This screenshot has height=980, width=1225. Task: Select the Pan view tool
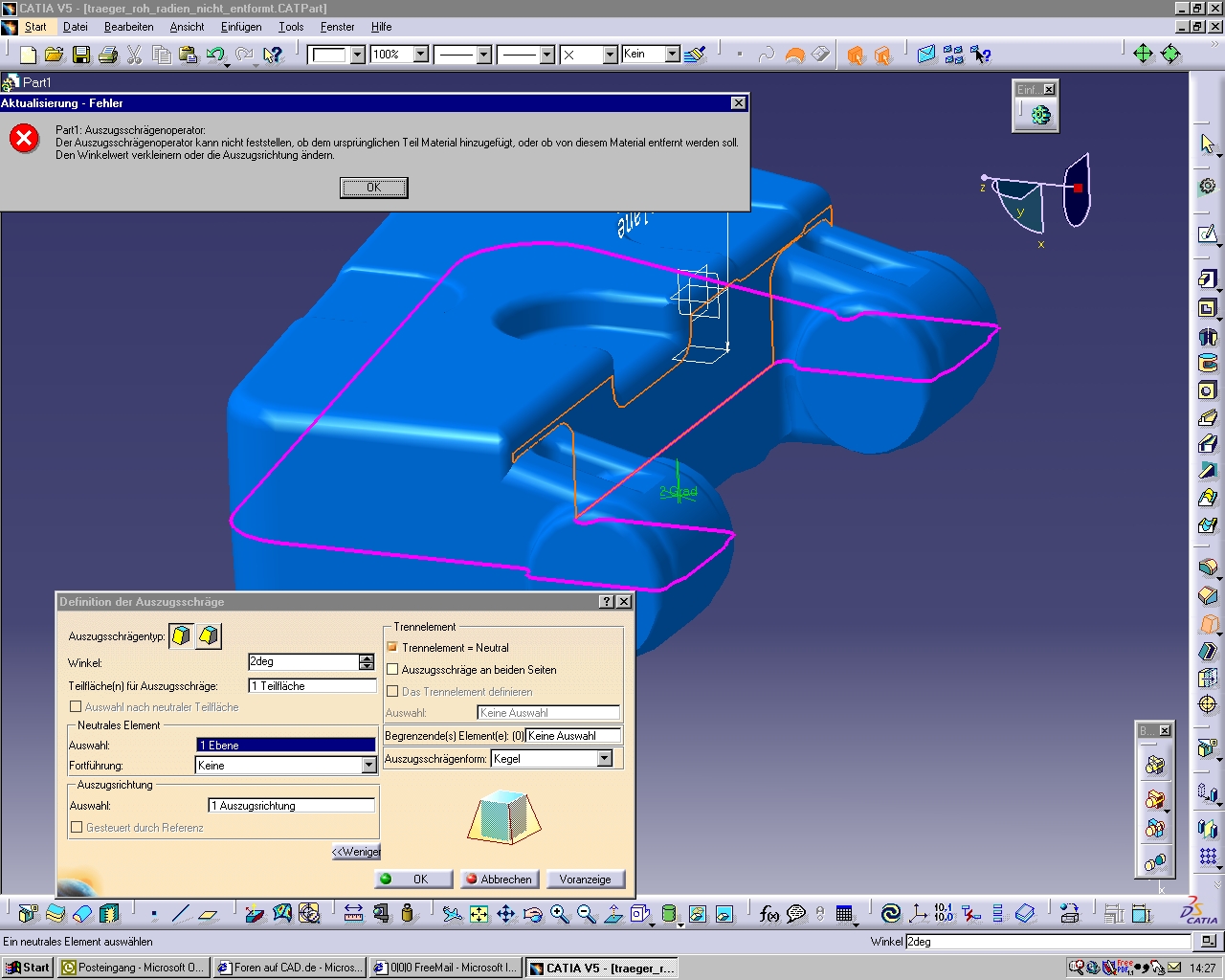tap(506, 914)
